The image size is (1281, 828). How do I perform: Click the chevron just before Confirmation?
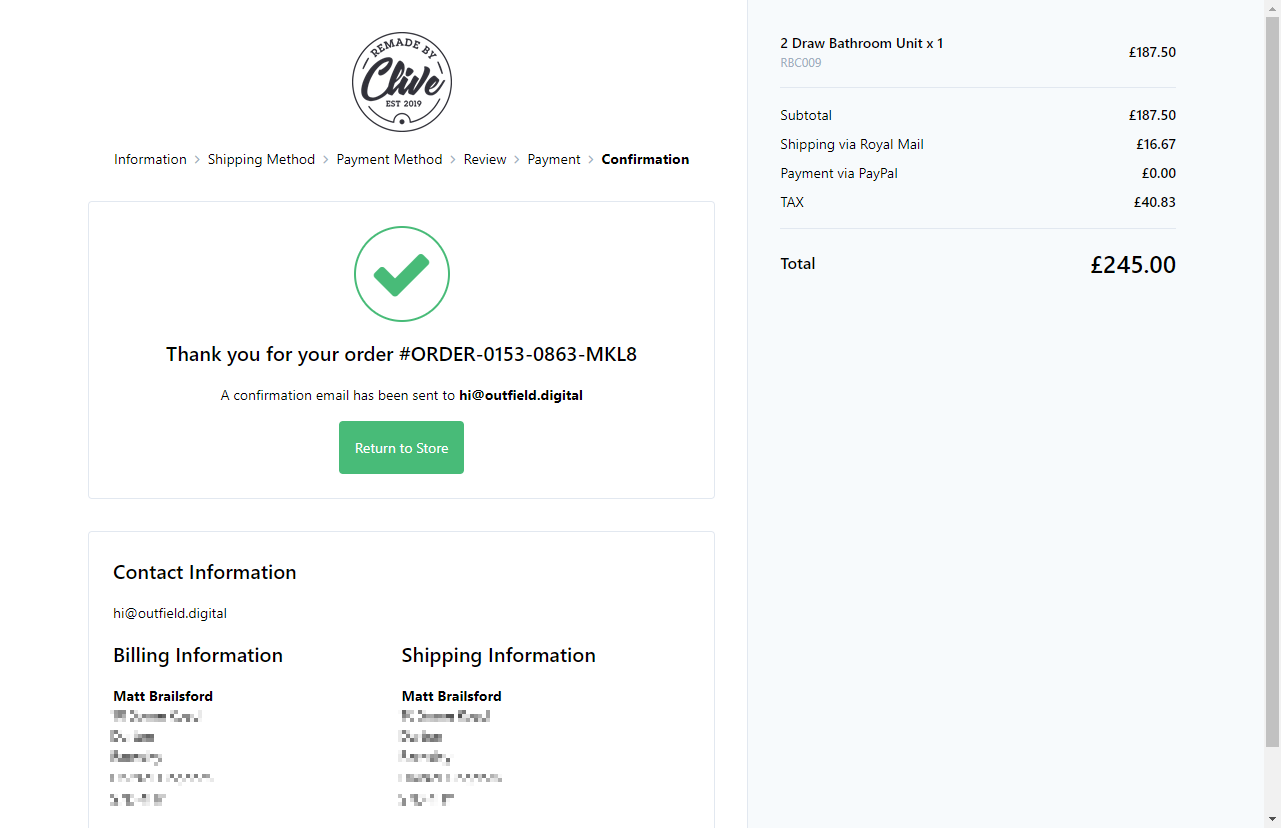(591, 160)
